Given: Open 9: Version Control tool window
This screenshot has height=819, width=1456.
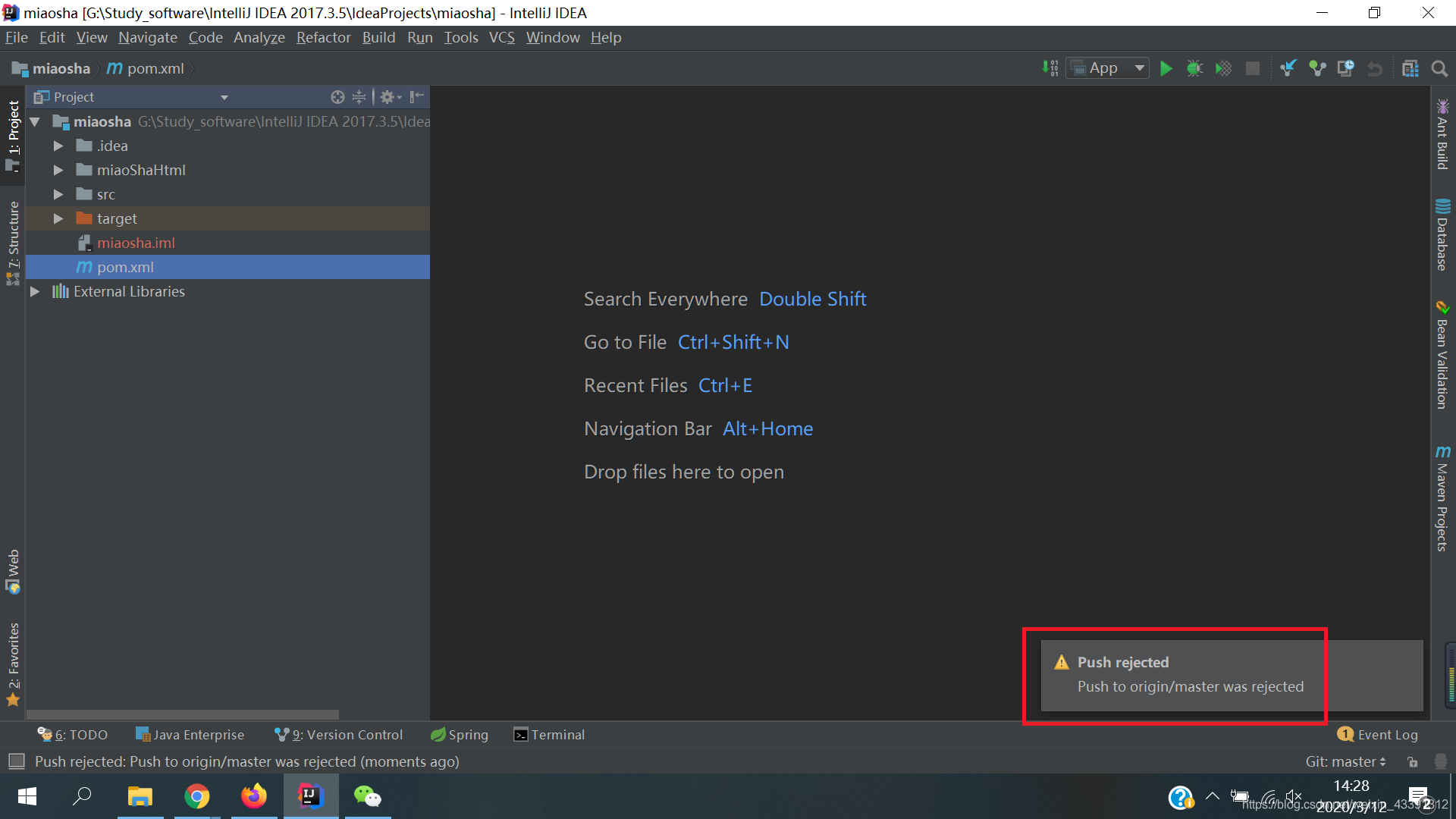Looking at the screenshot, I should click(x=338, y=734).
